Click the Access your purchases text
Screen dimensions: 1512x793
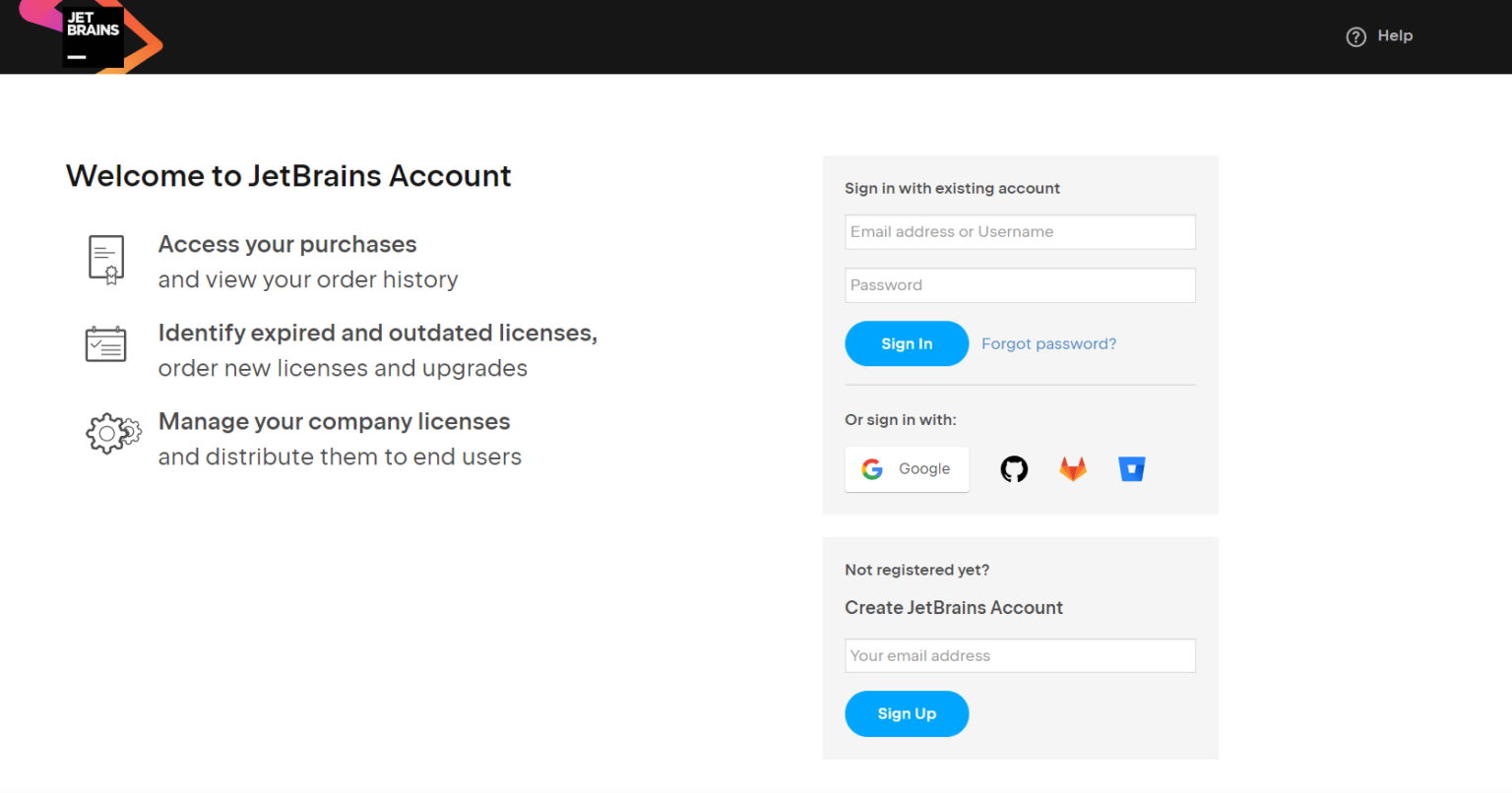click(x=287, y=244)
